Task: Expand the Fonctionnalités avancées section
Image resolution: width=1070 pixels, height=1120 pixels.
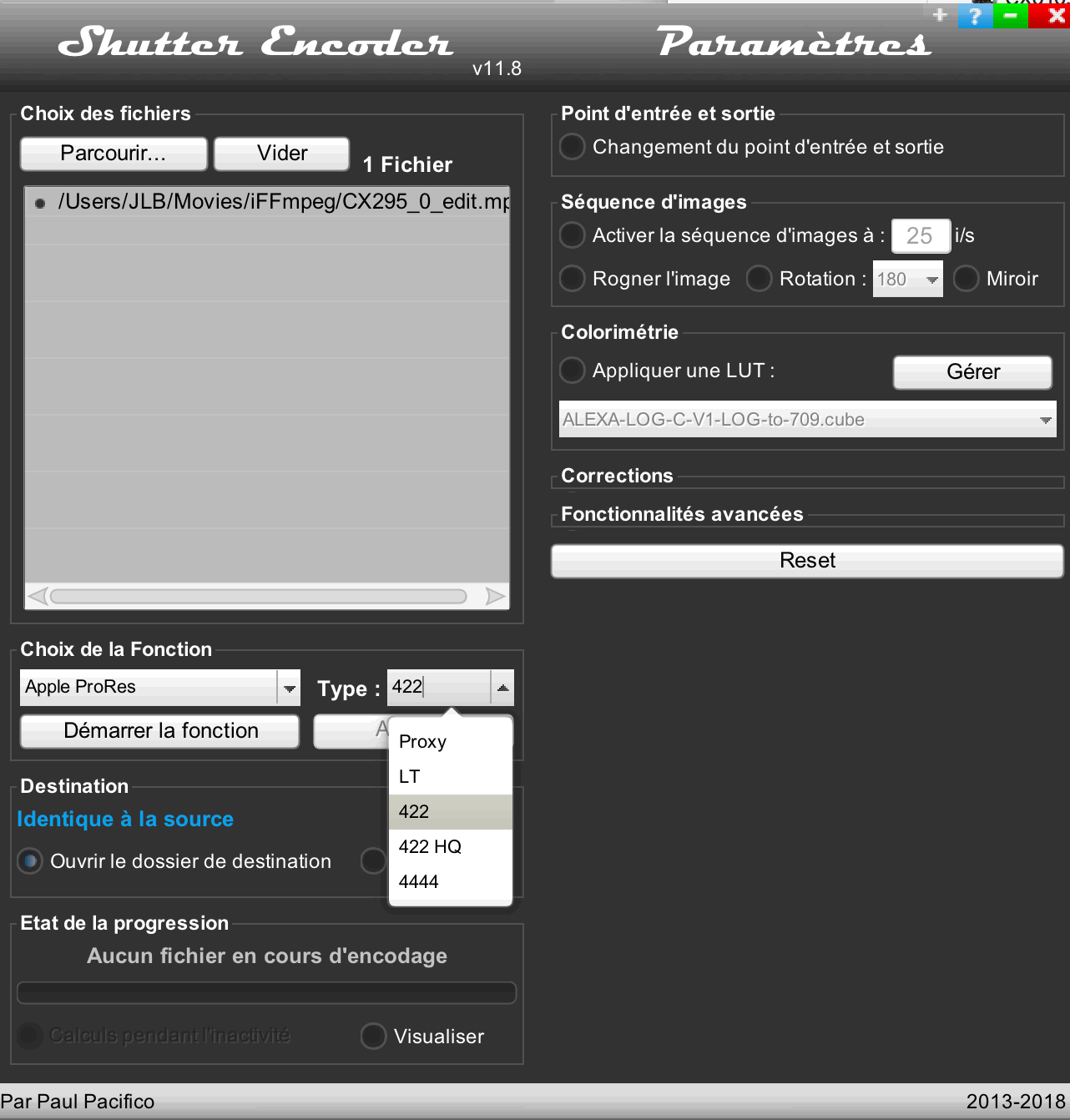Action: click(682, 514)
